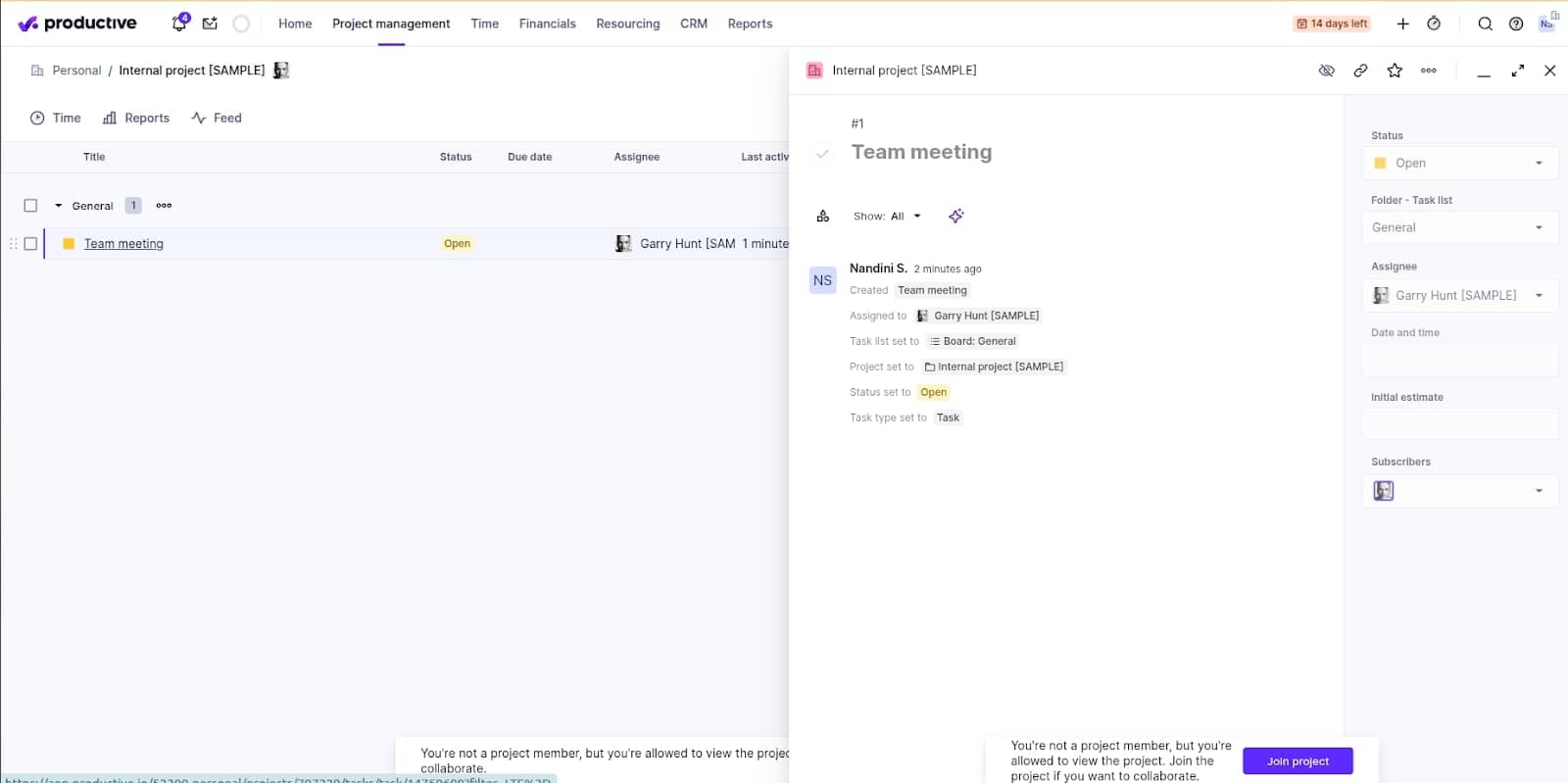This screenshot has width=1568, height=783.
Task: Open task panel more options dots
Action: [1429, 71]
